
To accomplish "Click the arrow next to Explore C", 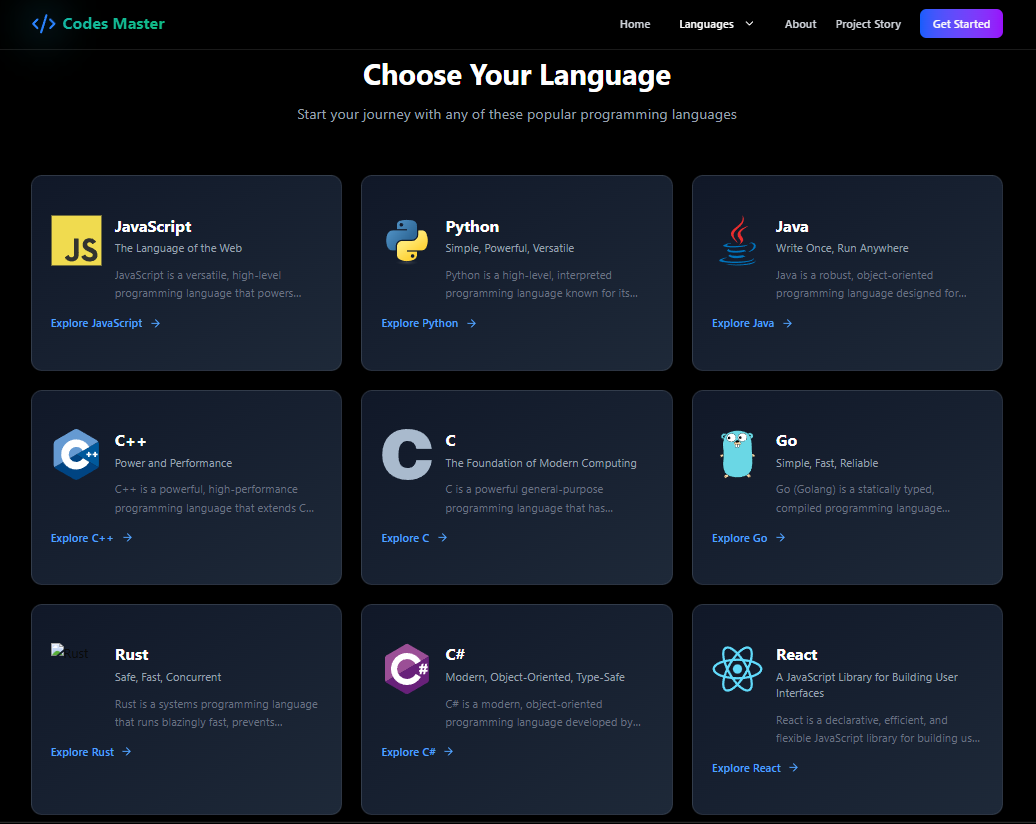I will pos(443,538).
